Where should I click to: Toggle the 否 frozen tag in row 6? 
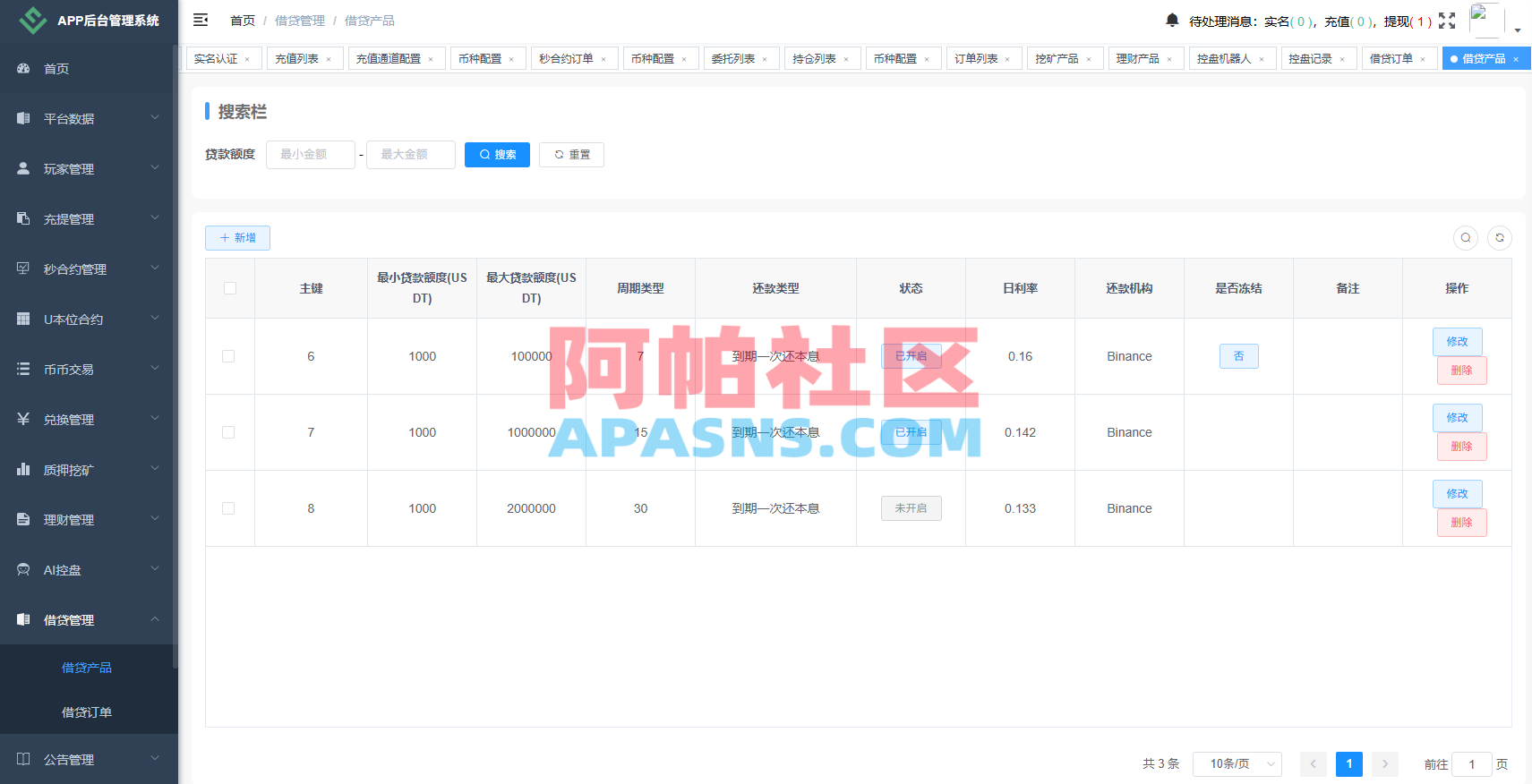tap(1238, 356)
